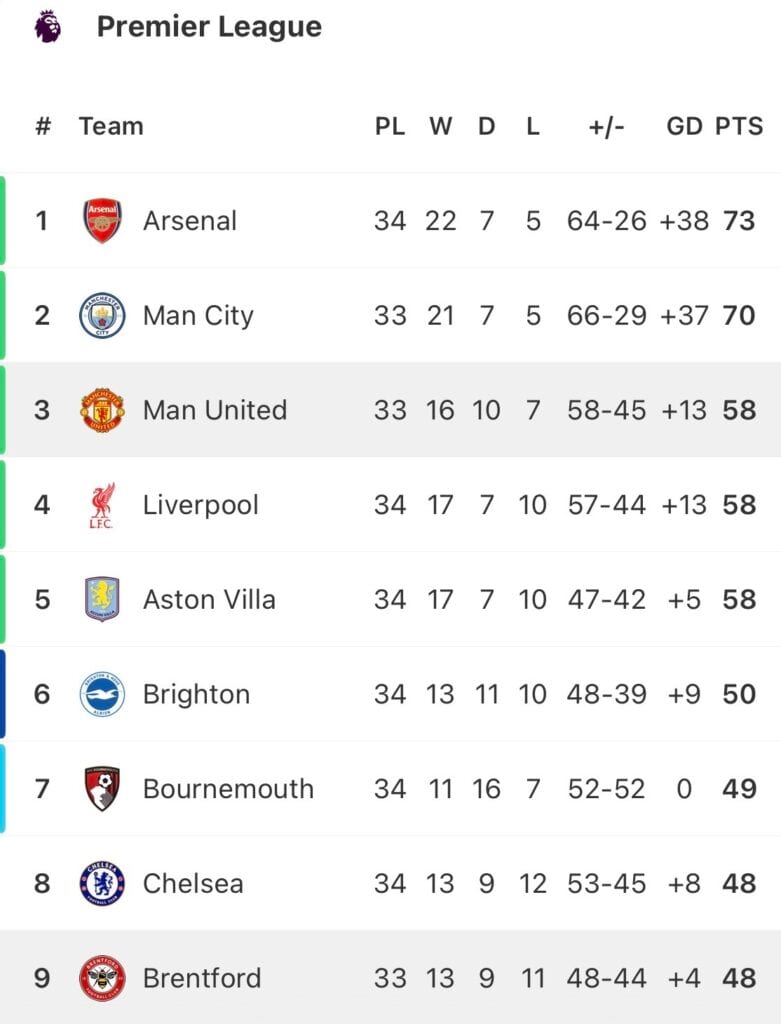The height and width of the screenshot is (1024, 781).
Task: Click the PL column header
Action: (x=390, y=126)
